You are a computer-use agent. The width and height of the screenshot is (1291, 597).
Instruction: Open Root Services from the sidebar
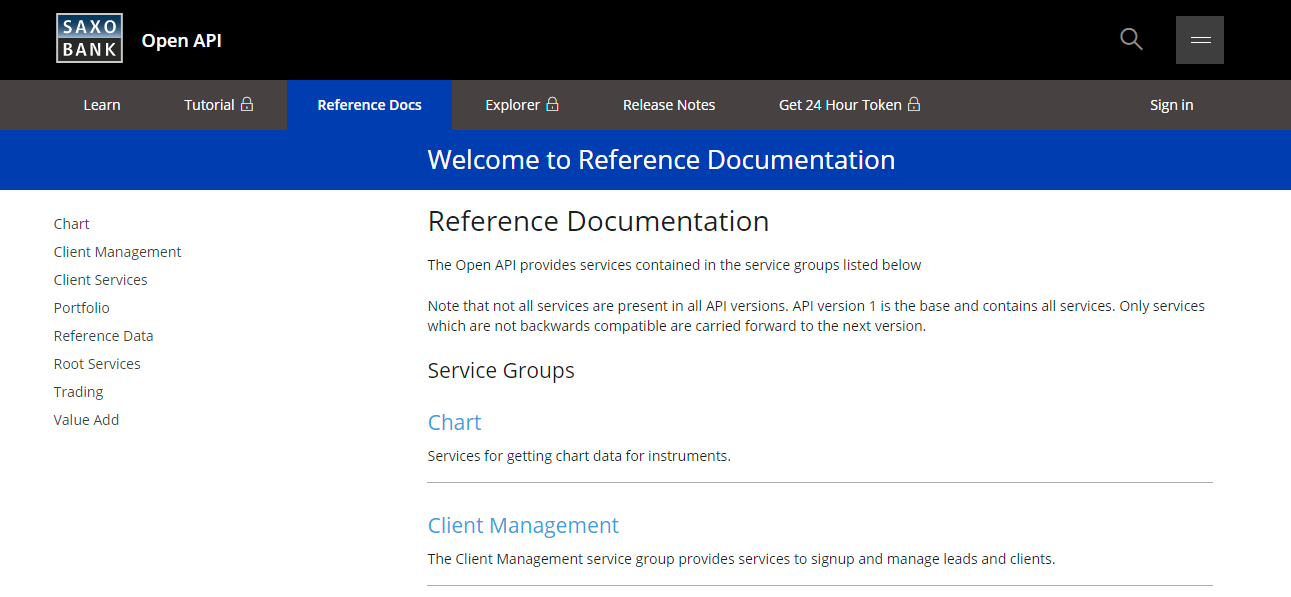point(97,363)
